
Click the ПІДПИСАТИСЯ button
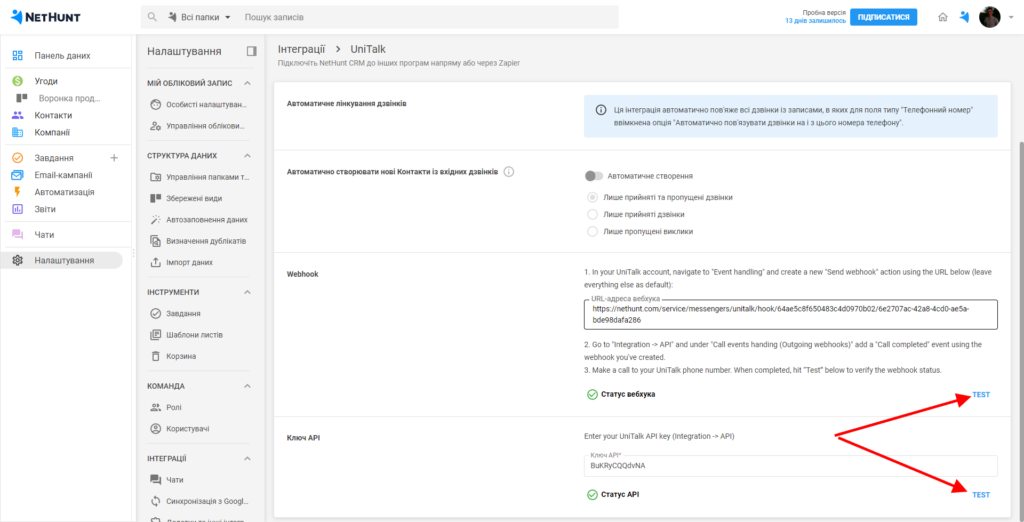(883, 17)
